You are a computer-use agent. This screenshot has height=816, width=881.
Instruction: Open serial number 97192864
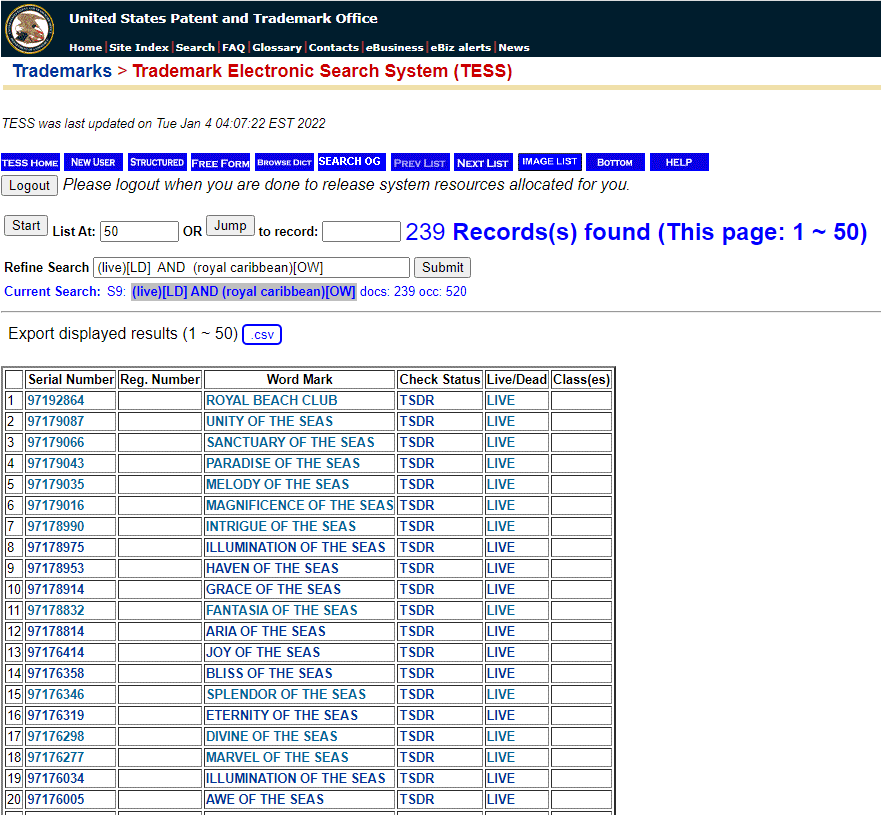(56, 400)
